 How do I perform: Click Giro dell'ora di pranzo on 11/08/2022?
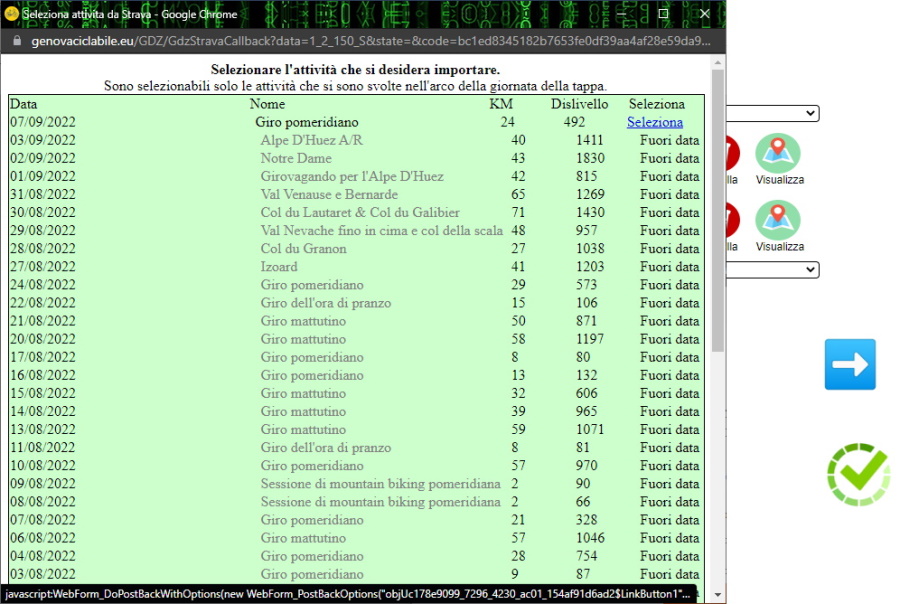[325, 447]
